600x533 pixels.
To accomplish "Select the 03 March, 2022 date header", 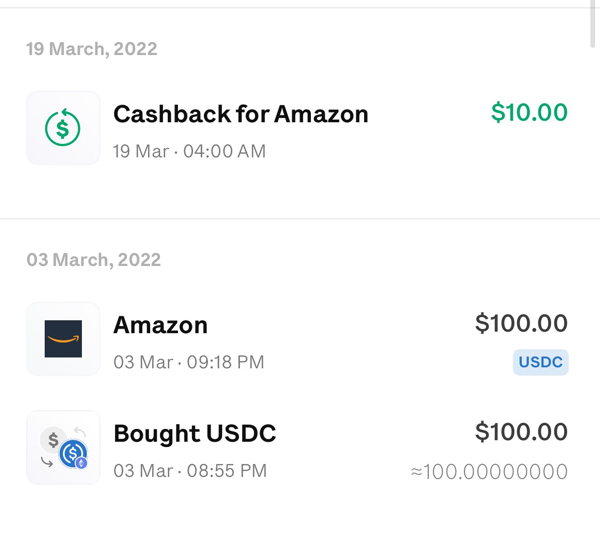I will pyautogui.click(x=93, y=260).
